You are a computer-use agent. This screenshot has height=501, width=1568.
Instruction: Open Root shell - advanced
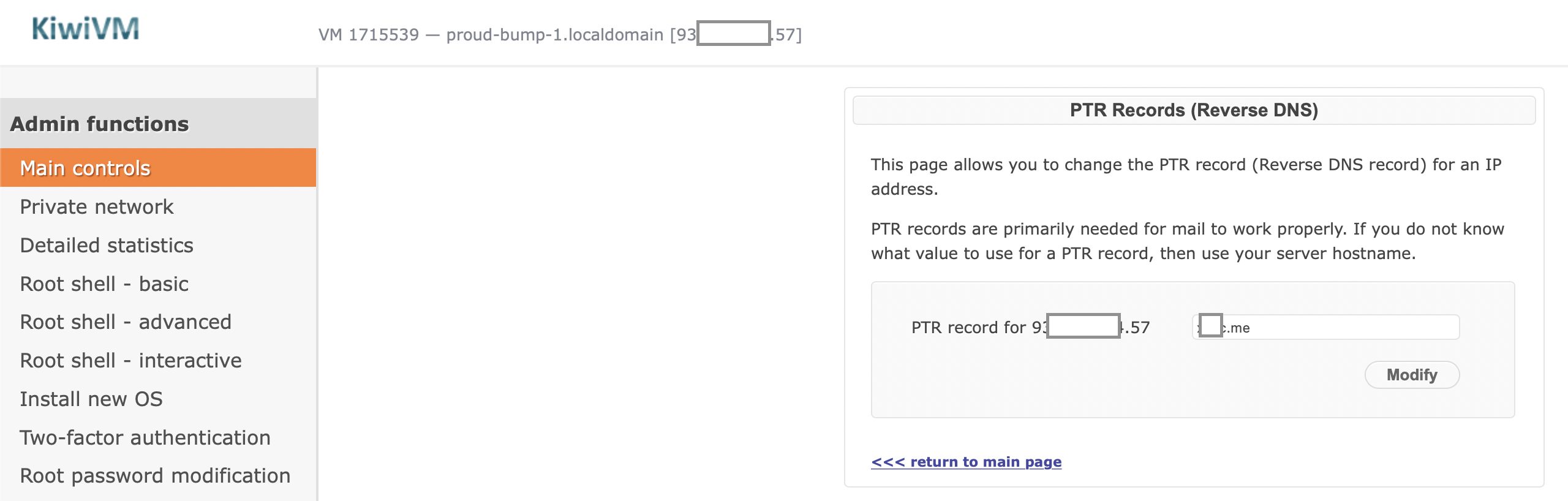pos(126,322)
